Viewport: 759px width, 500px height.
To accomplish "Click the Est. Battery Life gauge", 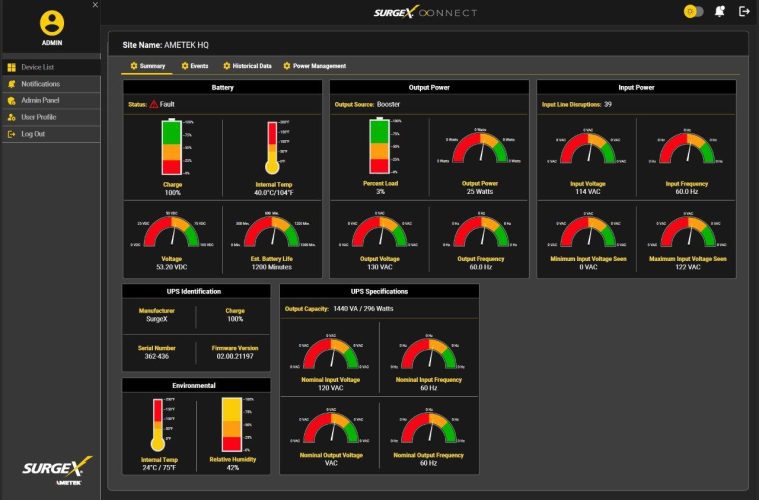I will (x=272, y=231).
